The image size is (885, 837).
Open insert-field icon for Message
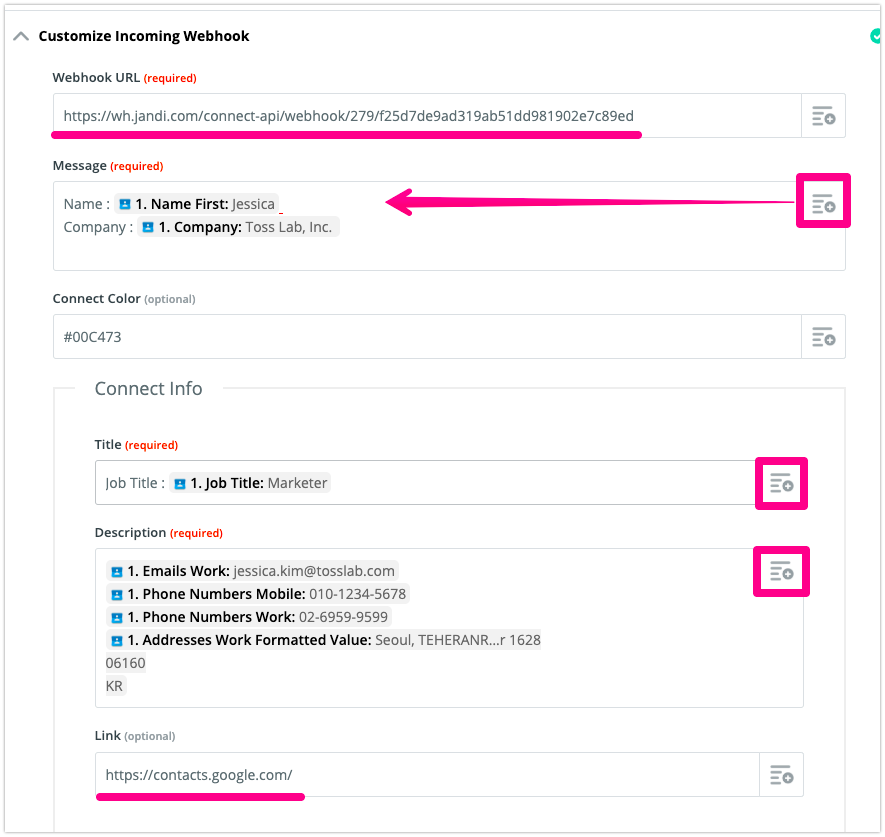click(x=823, y=203)
